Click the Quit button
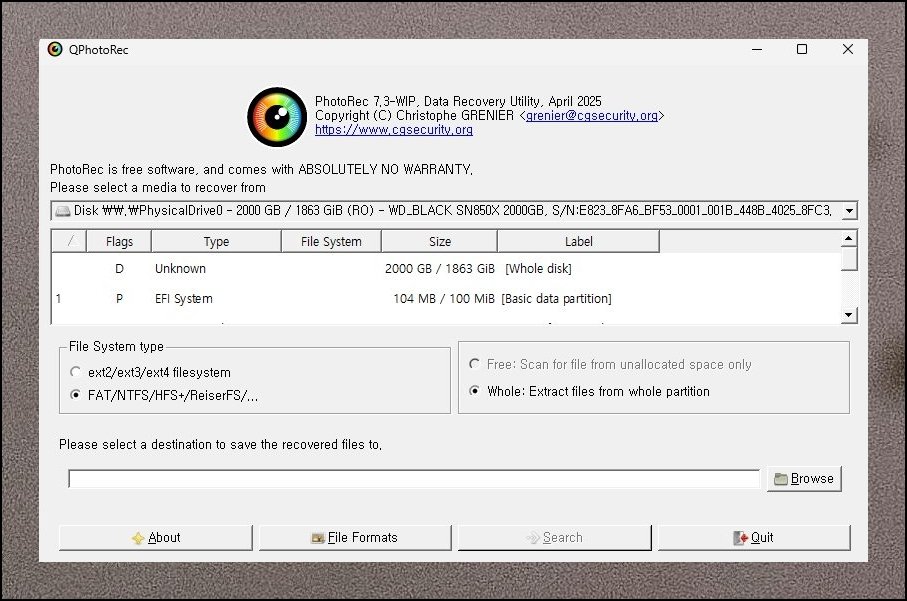907x601 pixels. (754, 537)
